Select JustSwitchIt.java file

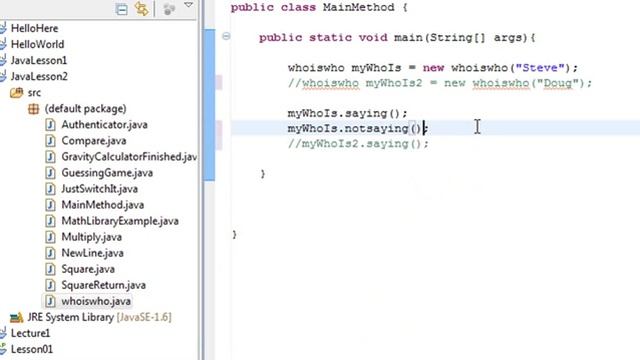100,189
